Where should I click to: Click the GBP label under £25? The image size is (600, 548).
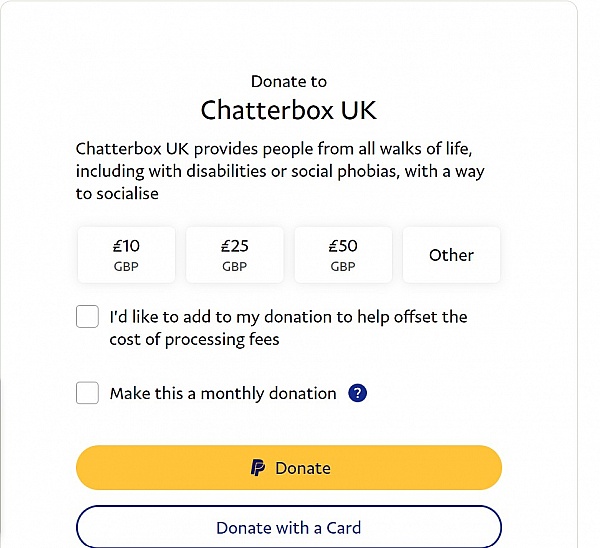[x=235, y=266]
